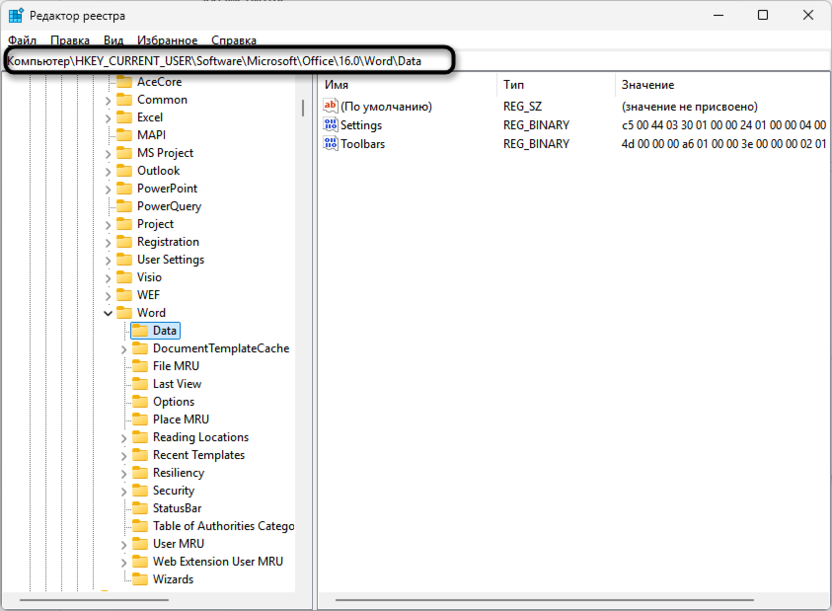This screenshot has height=611, width=832.
Task: Click the Имя column header
Action: click(409, 85)
